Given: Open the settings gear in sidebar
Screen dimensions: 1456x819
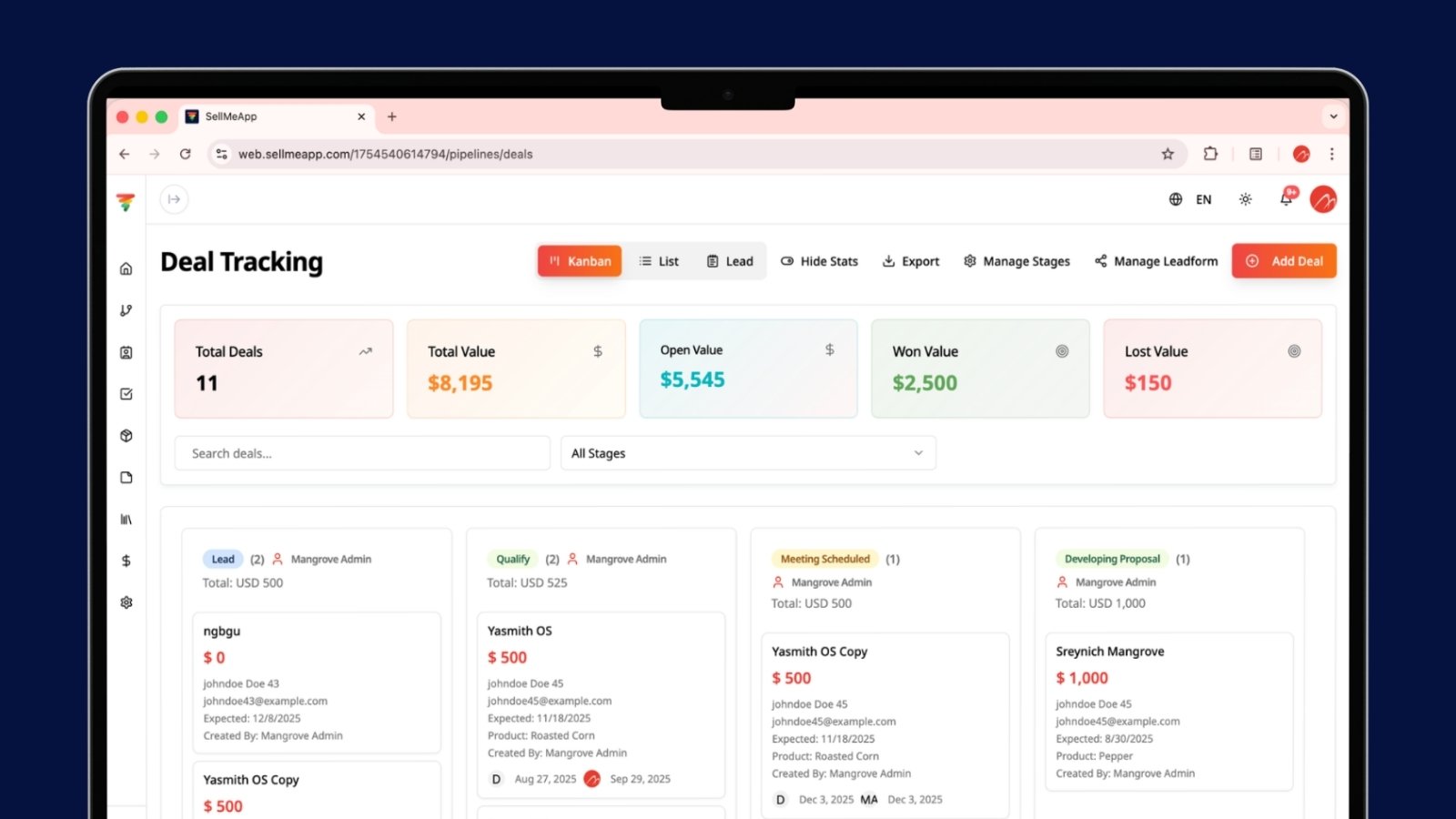Looking at the screenshot, I should [x=126, y=602].
